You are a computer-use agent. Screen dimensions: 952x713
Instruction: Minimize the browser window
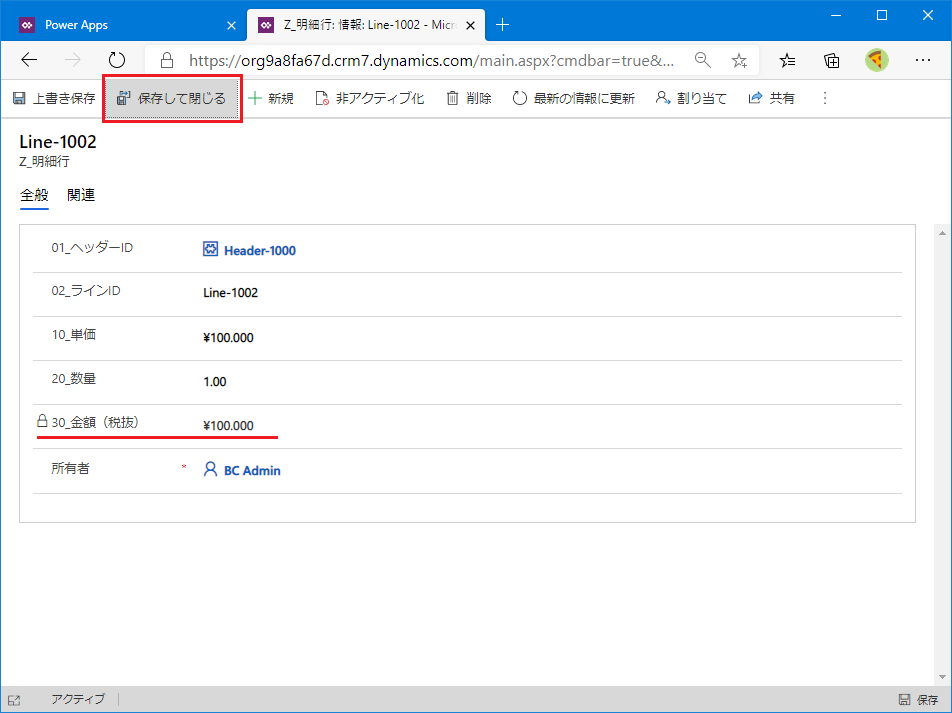pyautogui.click(x=836, y=15)
